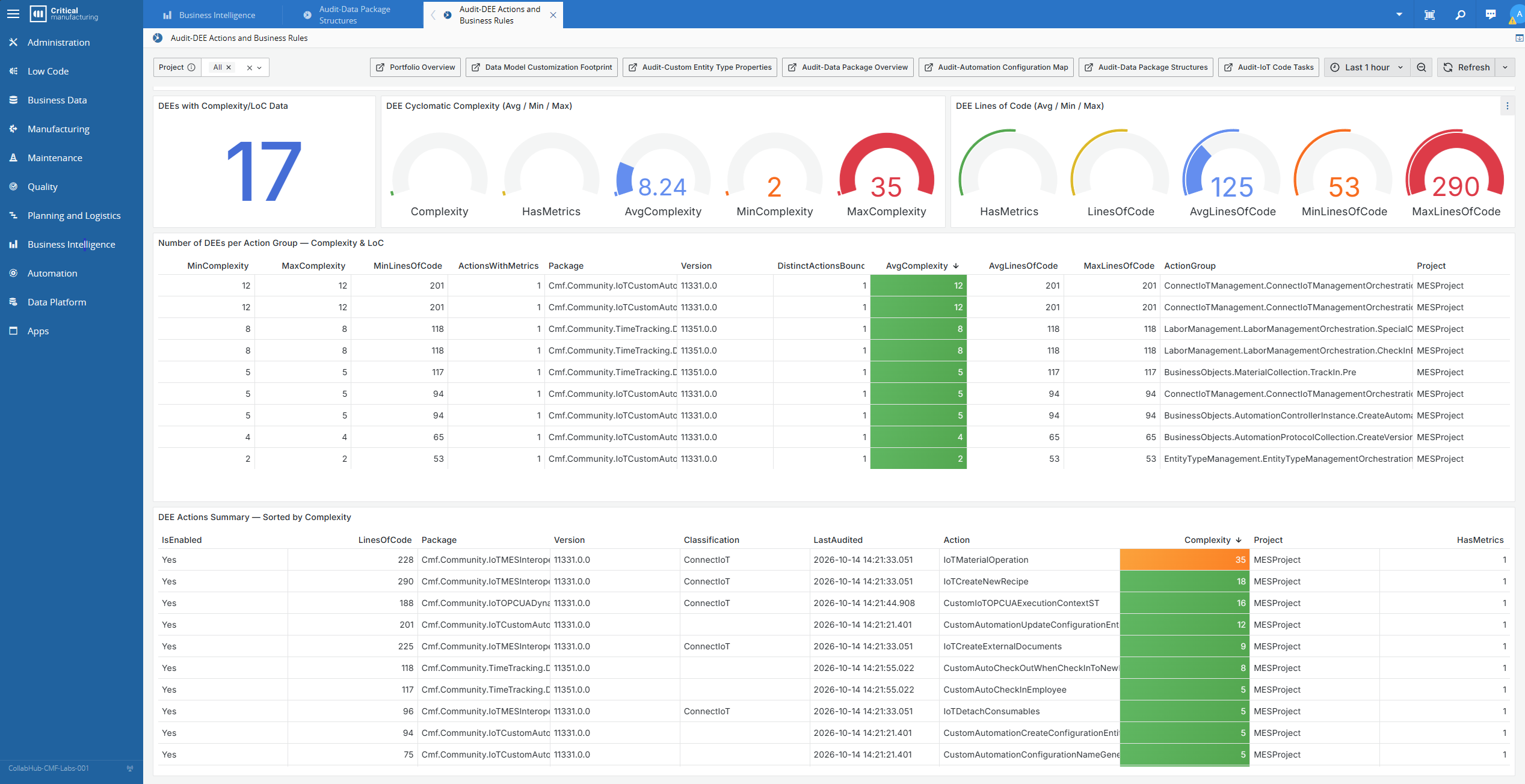
Task: Click the Critical Manufacturing logo
Action: click(x=64, y=14)
